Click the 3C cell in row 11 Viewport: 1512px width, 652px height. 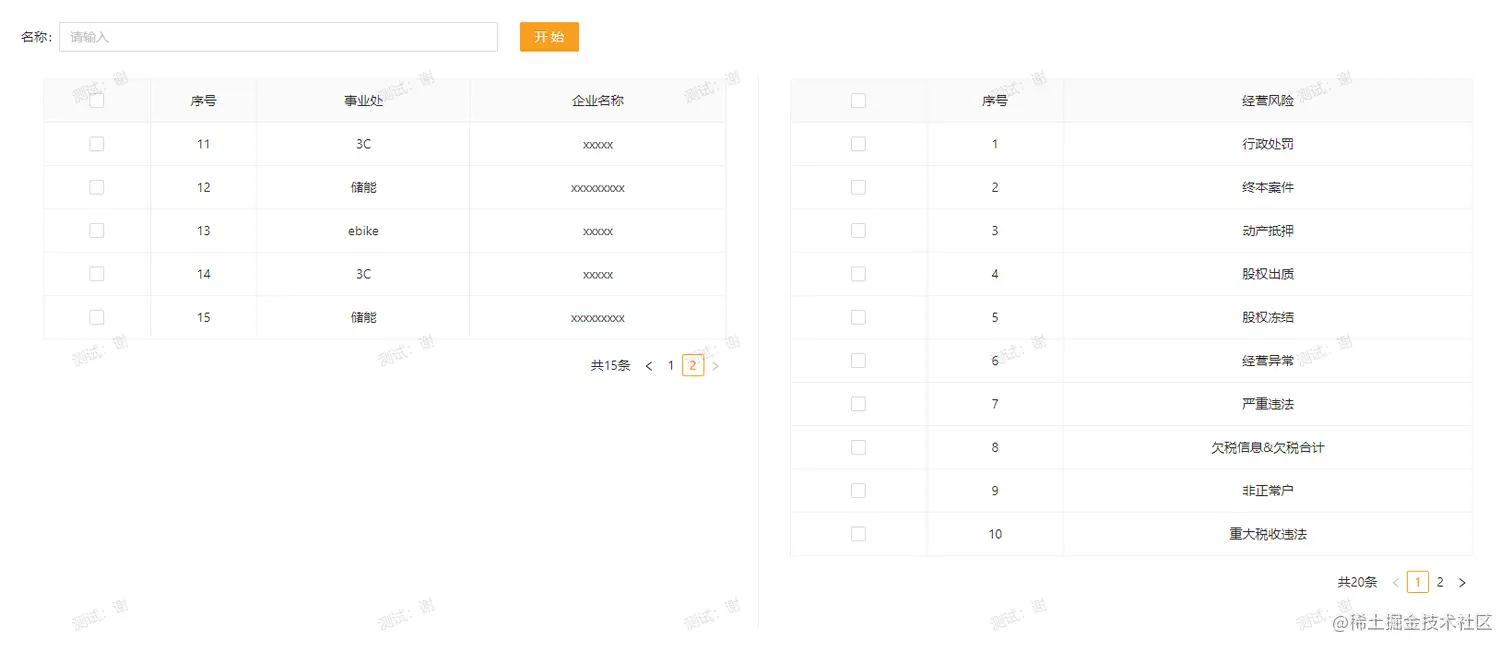(x=363, y=144)
